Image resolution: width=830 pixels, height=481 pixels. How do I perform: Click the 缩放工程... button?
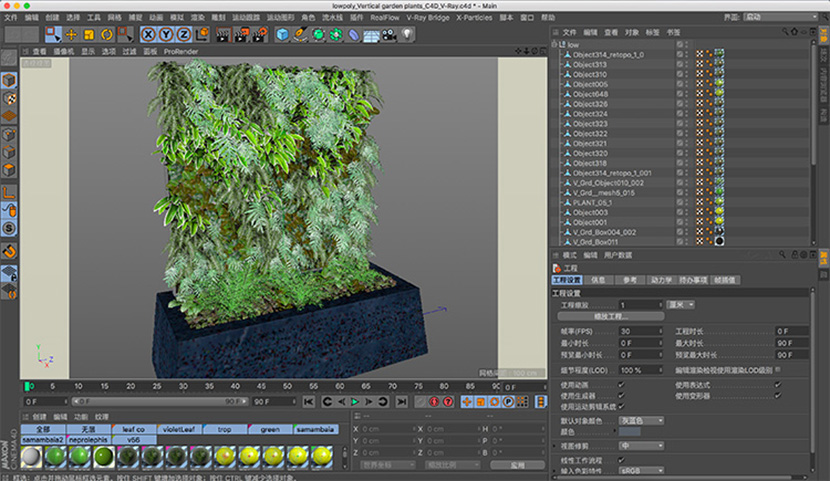tap(611, 316)
